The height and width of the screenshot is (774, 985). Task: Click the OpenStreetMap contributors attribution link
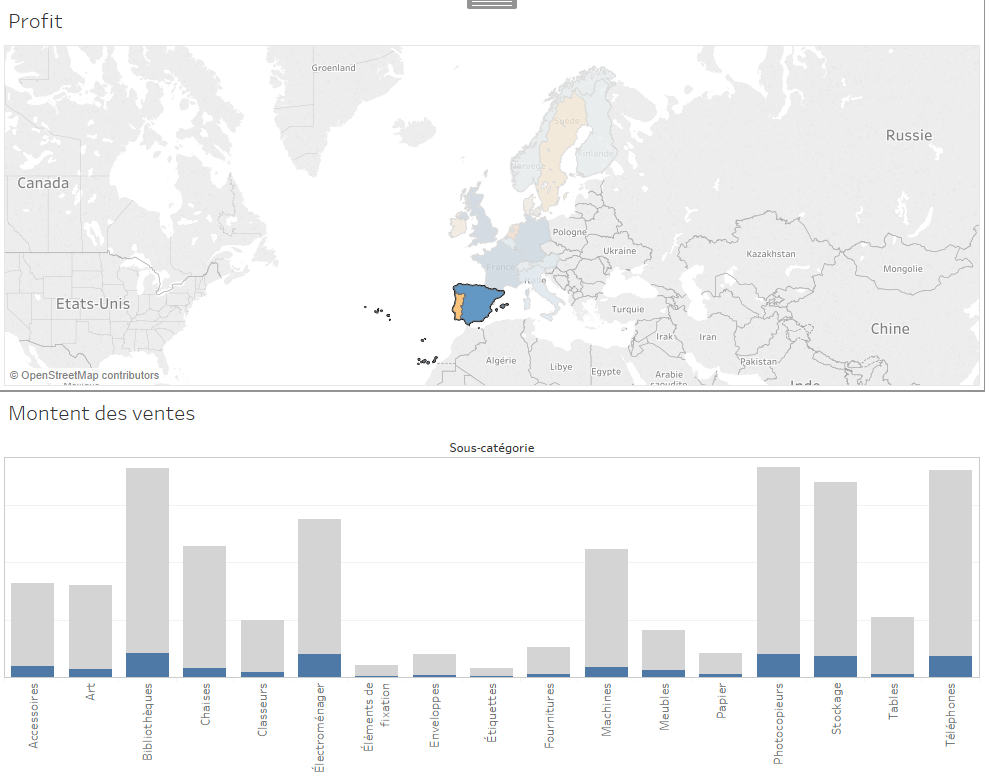(x=83, y=375)
